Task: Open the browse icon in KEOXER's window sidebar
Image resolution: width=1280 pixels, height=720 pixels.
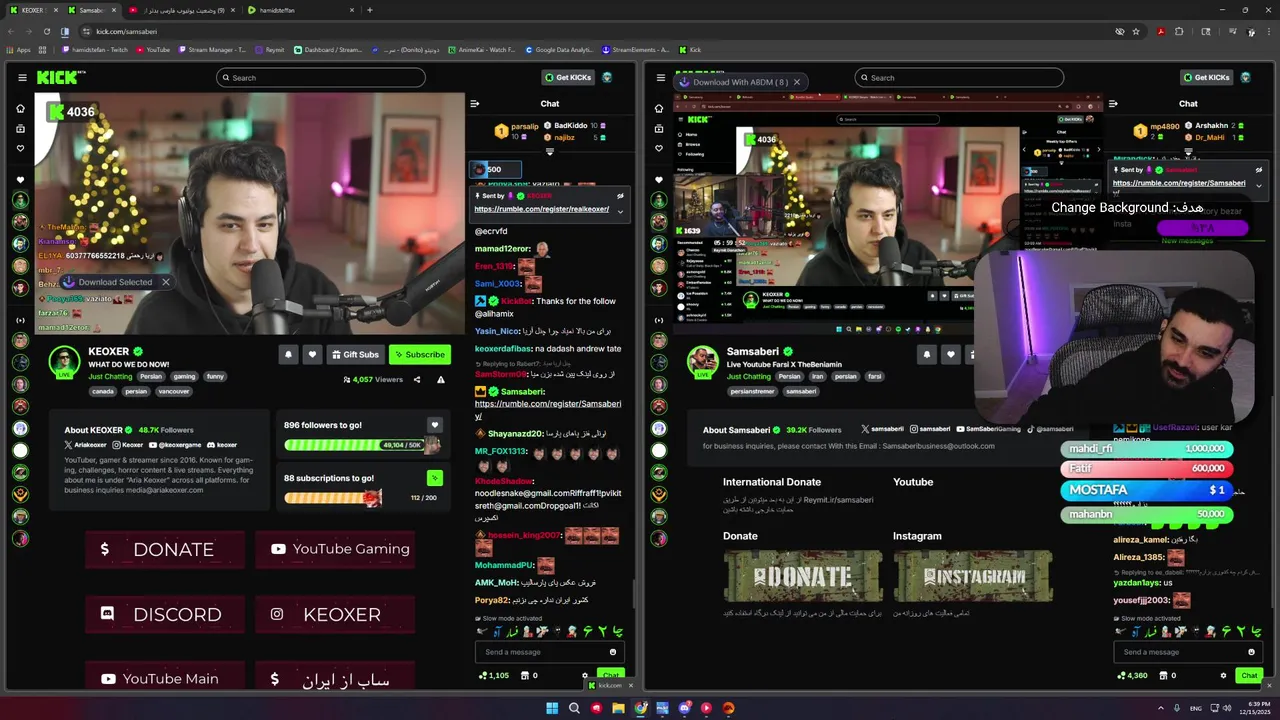Action: click(x=20, y=128)
